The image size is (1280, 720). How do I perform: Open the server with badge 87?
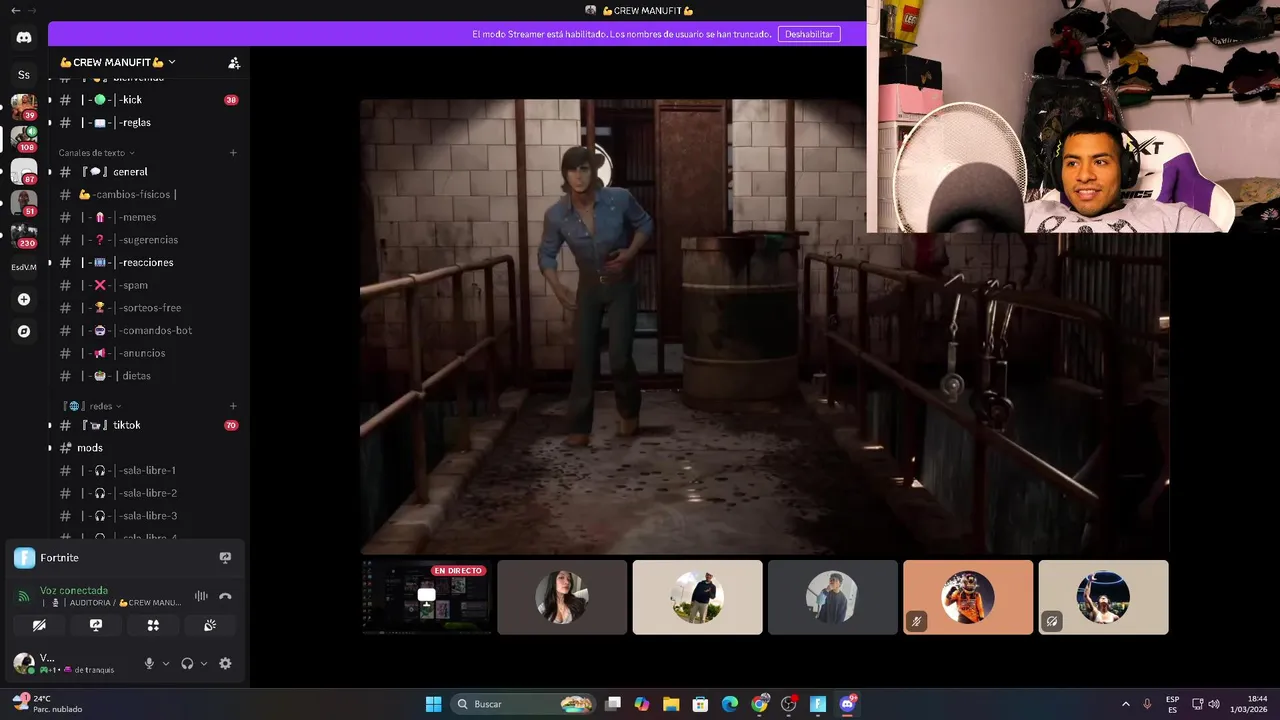point(24,170)
